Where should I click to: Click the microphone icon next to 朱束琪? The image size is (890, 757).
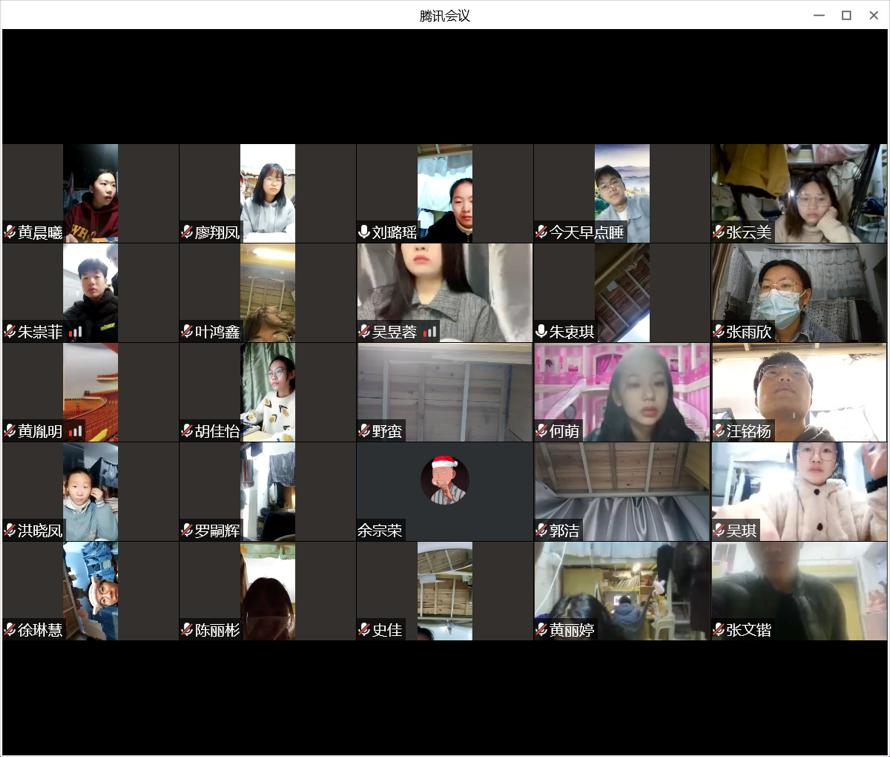(541, 331)
